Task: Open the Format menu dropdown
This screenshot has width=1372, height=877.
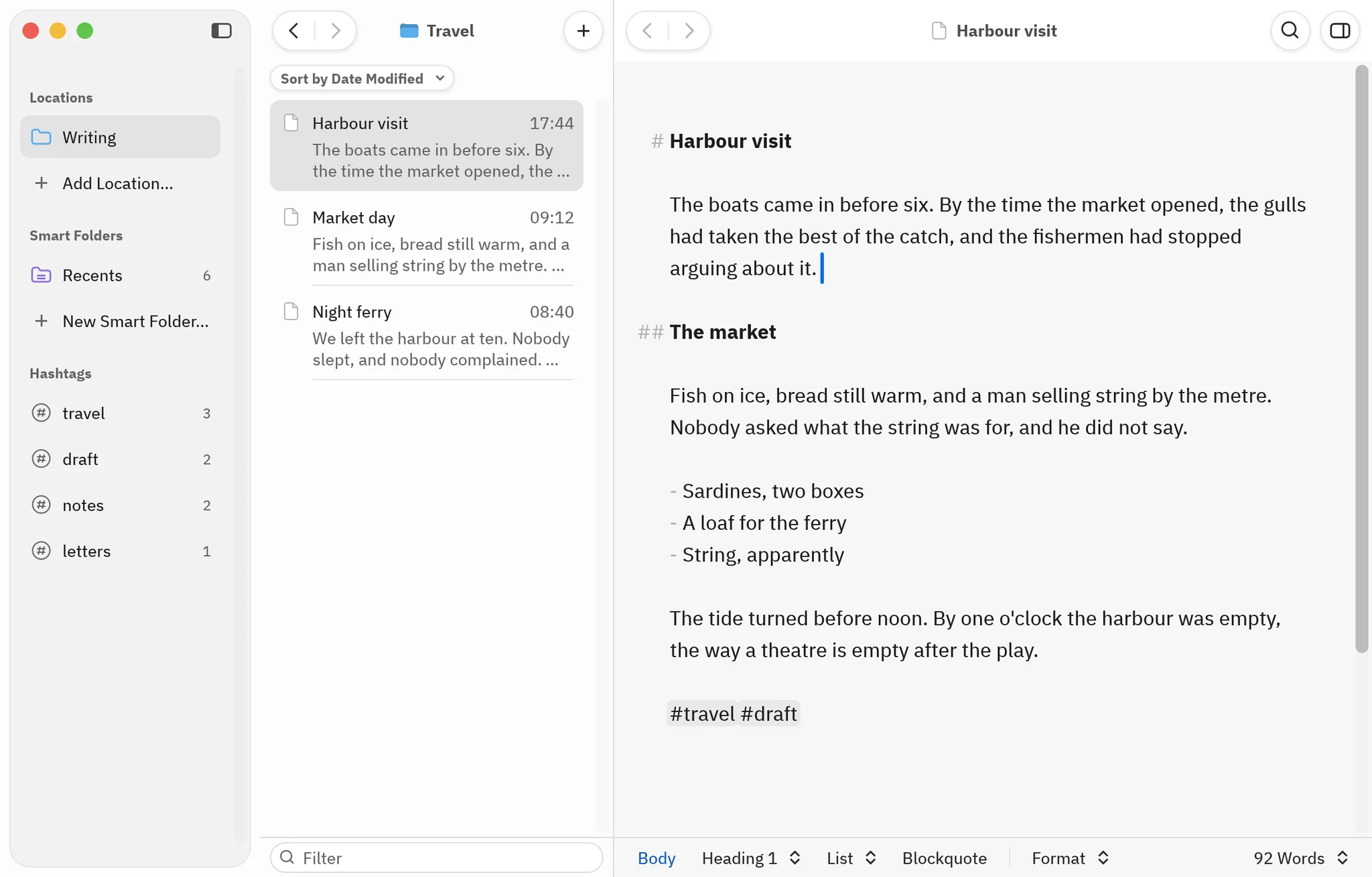Action: click(x=1071, y=858)
